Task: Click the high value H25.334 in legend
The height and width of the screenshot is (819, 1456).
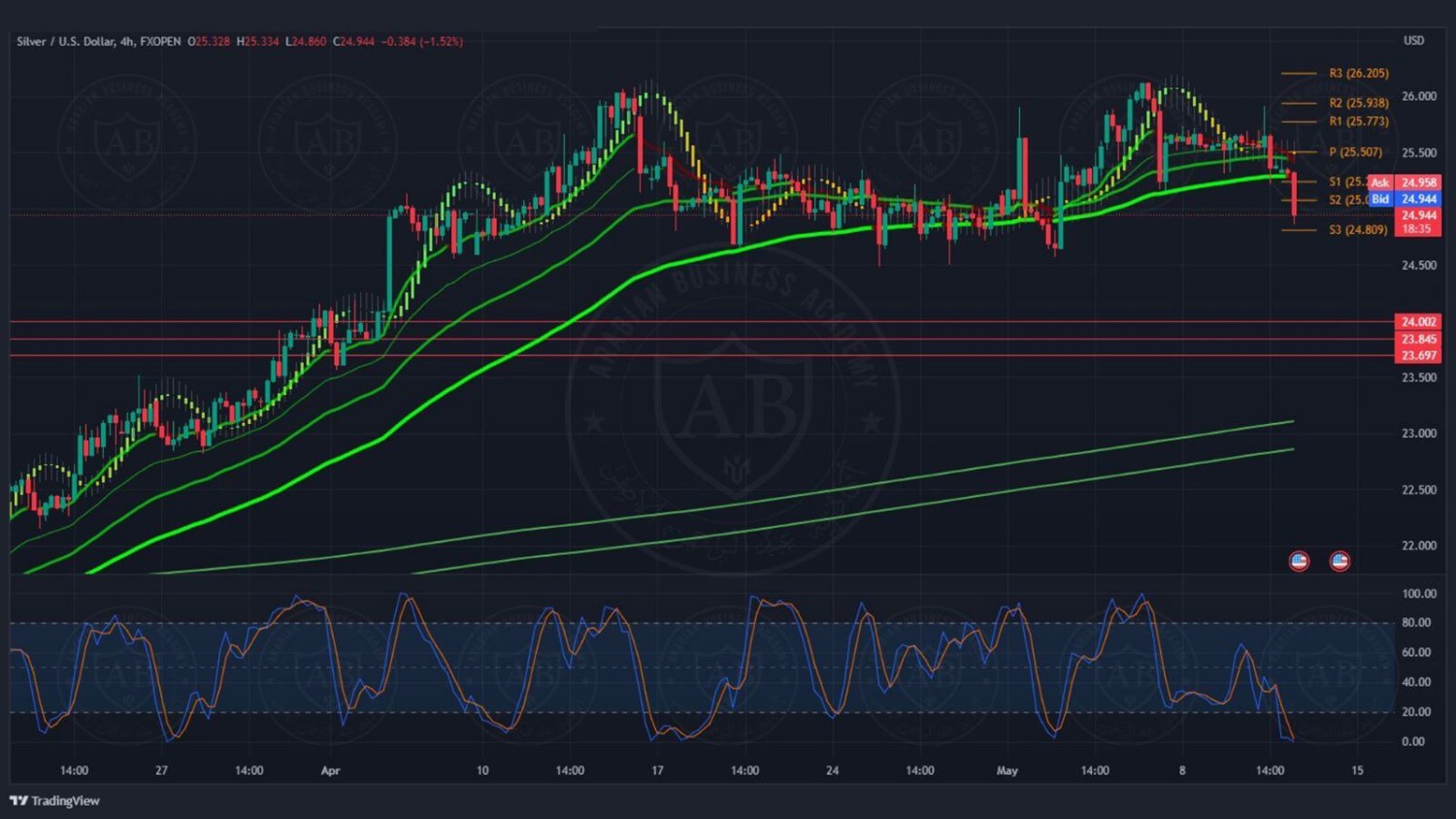Action: [x=257, y=42]
